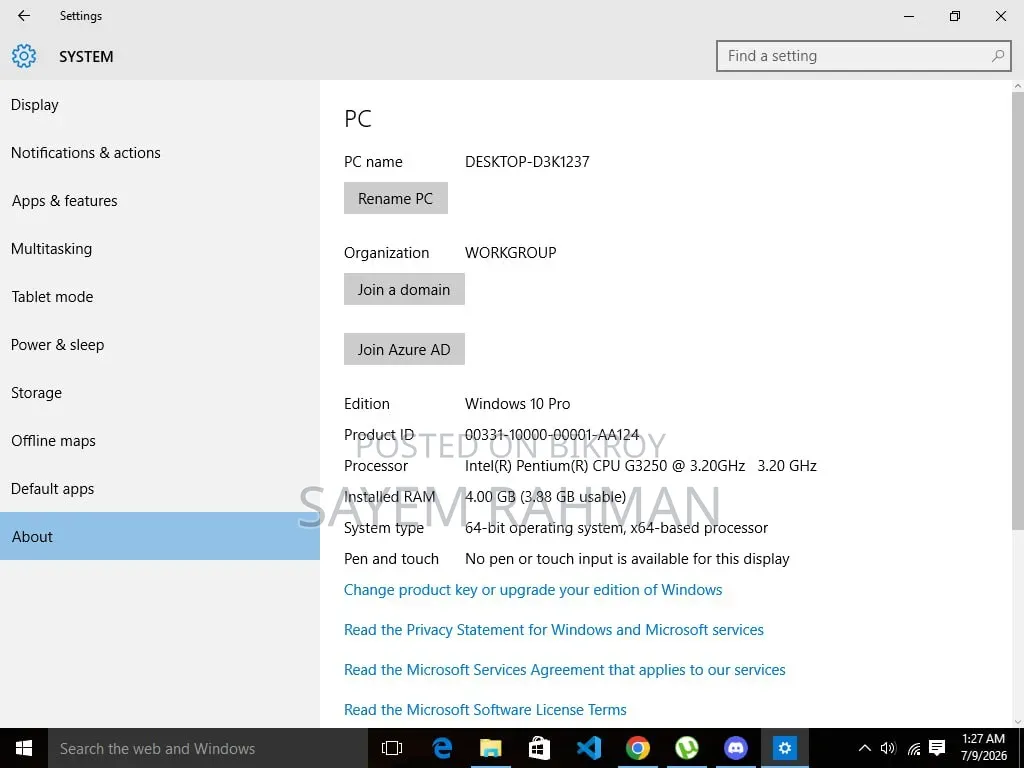The height and width of the screenshot is (768, 1024).
Task: Click the Settings taskbar icon
Action: click(784, 748)
